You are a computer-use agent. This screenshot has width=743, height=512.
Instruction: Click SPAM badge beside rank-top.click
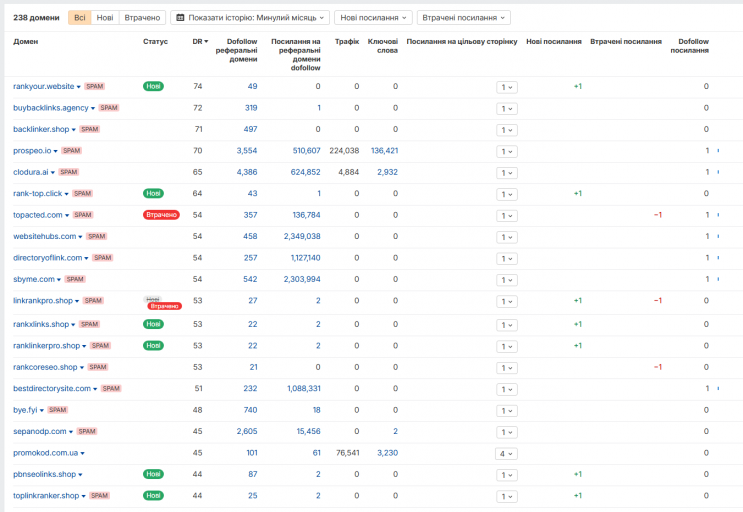(82, 193)
